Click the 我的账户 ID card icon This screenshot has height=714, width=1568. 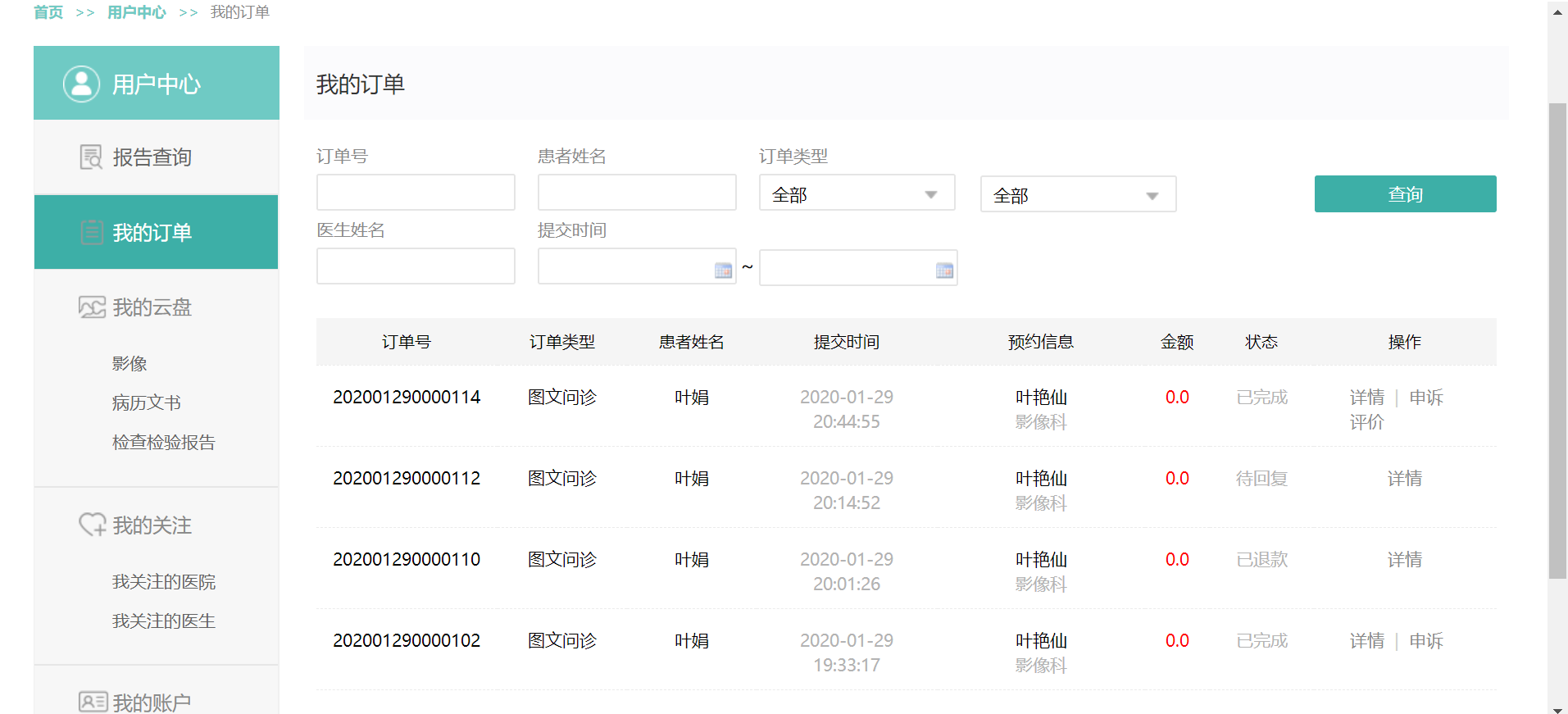(93, 702)
